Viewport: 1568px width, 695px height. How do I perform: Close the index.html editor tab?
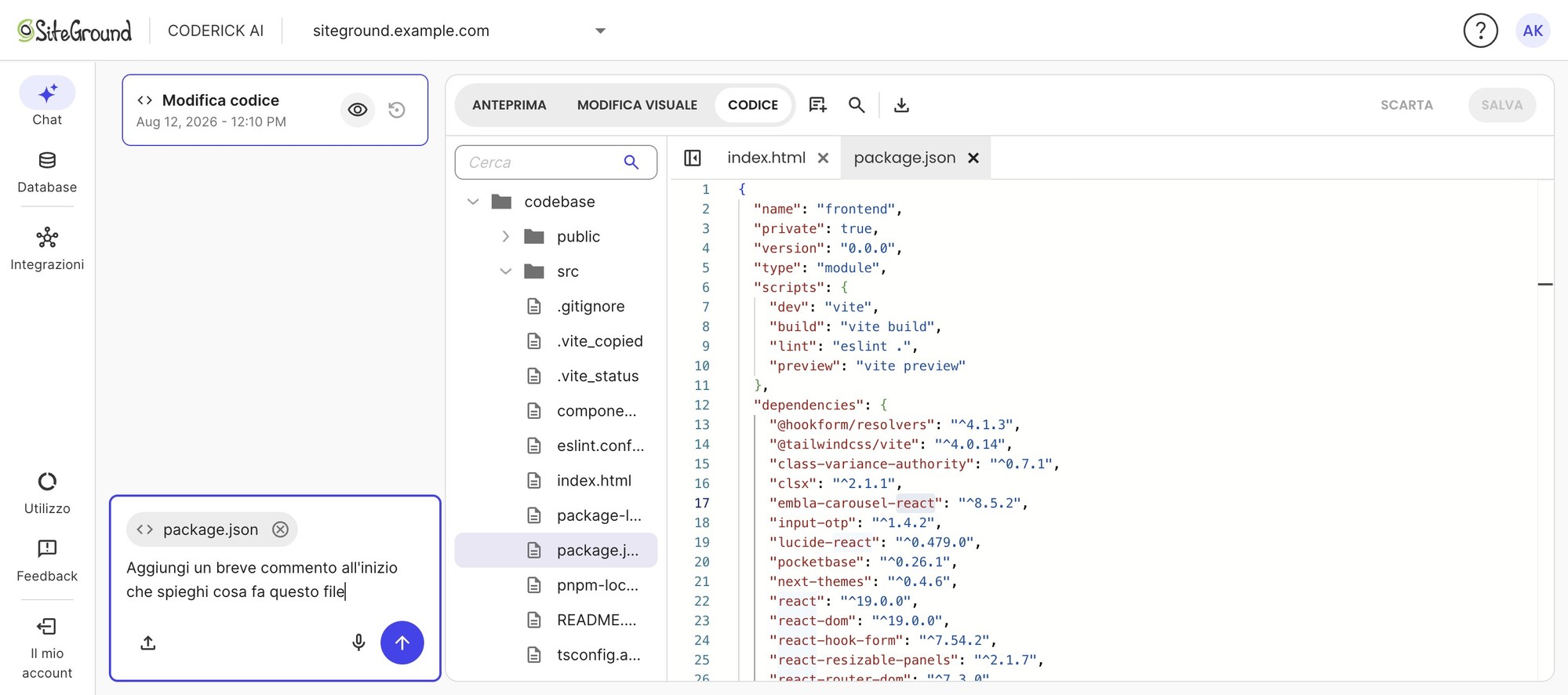823,158
